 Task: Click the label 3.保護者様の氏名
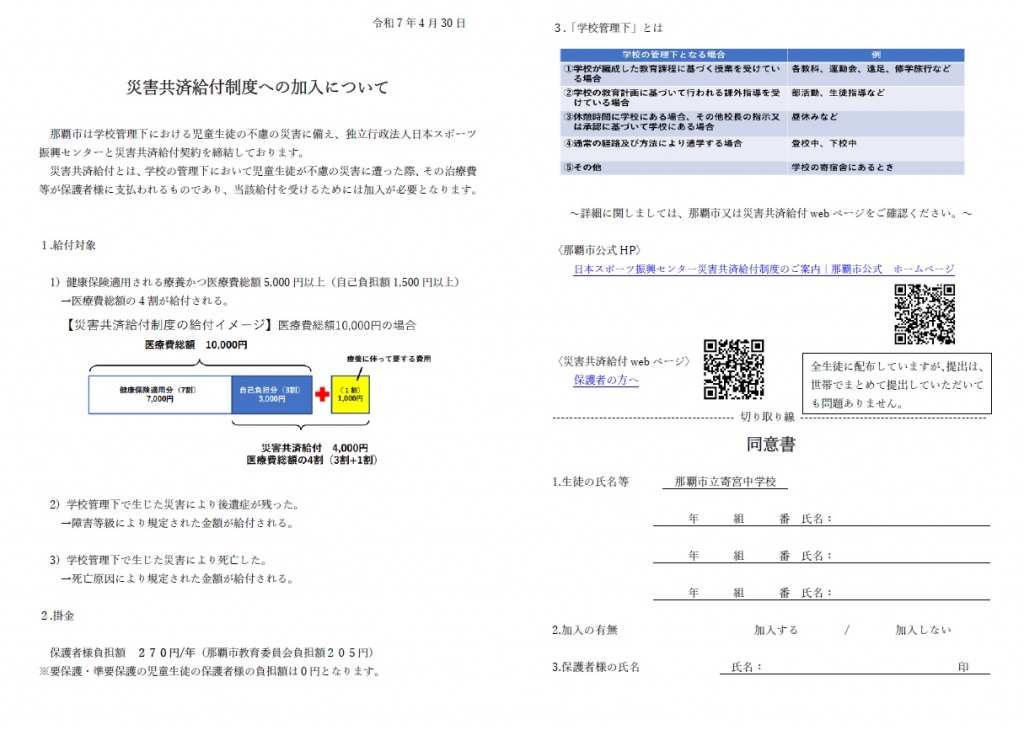[x=596, y=667]
